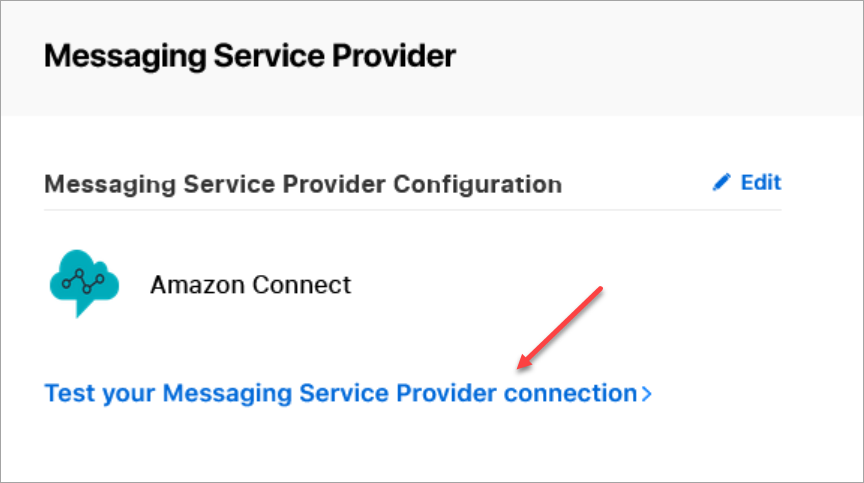Click the connected-nodes graphic inside the cloud logo
The height and width of the screenshot is (483, 864).
pos(82,281)
